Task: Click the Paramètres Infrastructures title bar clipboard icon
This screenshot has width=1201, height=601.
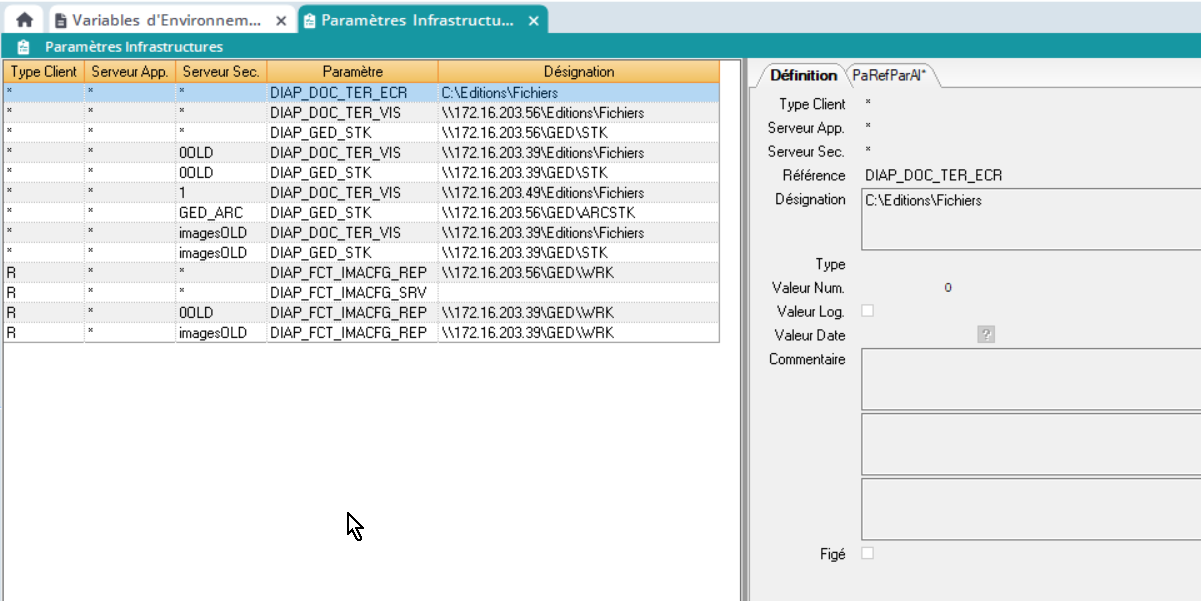Action: (x=23, y=47)
